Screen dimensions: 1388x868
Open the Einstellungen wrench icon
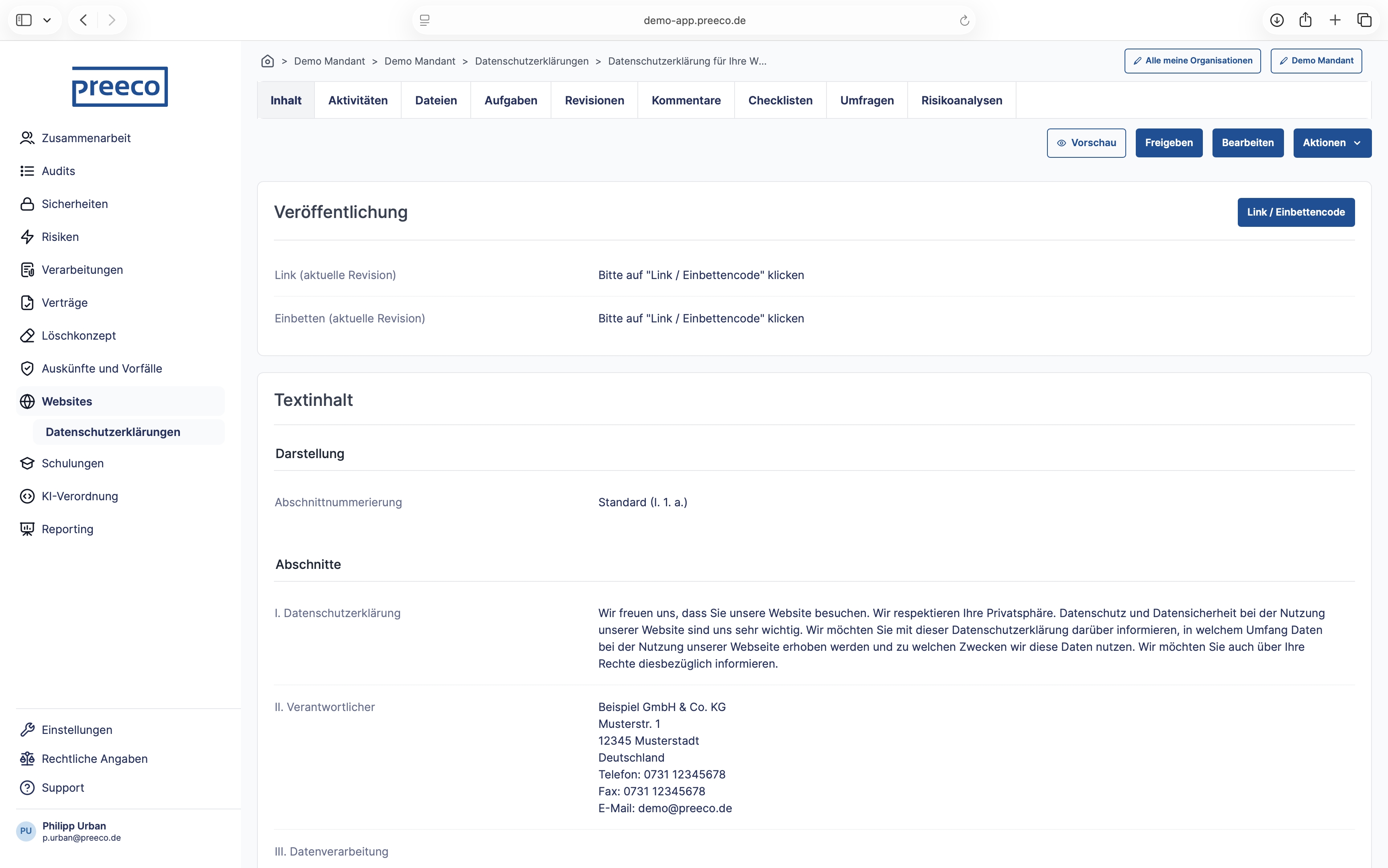pos(27,729)
